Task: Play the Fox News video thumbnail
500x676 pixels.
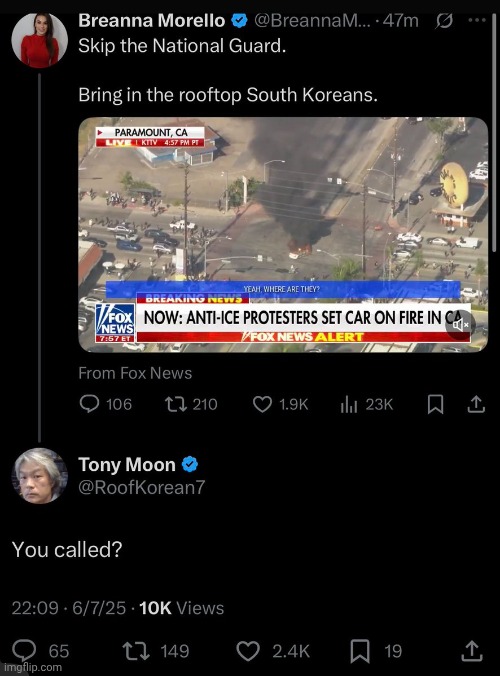Action: (x=283, y=235)
